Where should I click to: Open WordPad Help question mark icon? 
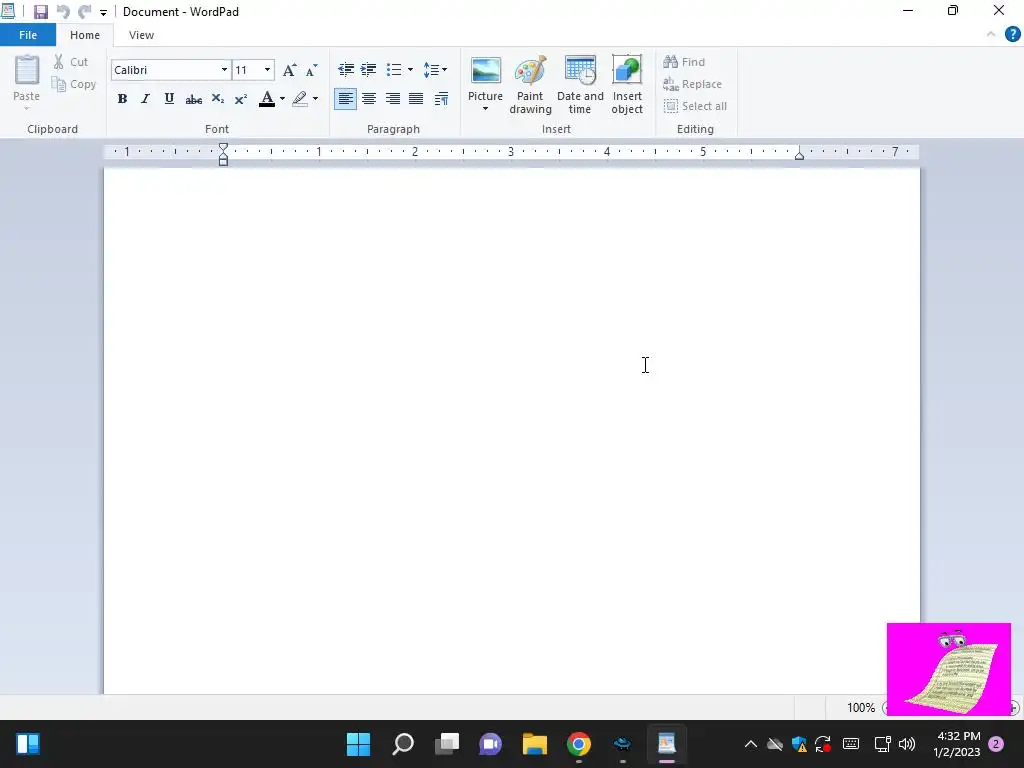pos(1012,35)
